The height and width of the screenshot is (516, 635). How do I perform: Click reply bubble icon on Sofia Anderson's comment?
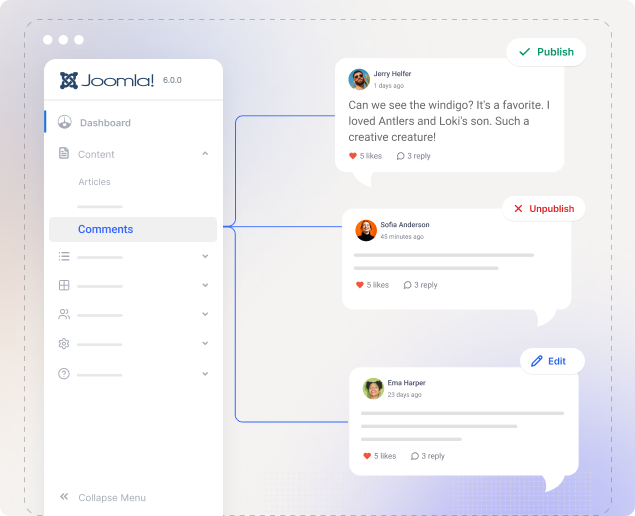(x=407, y=285)
